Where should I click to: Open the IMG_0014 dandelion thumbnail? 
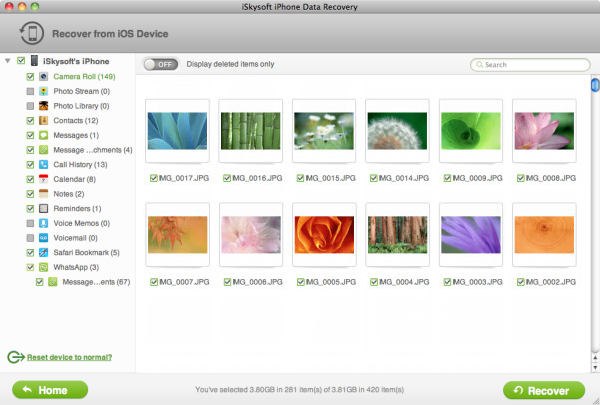pos(397,131)
